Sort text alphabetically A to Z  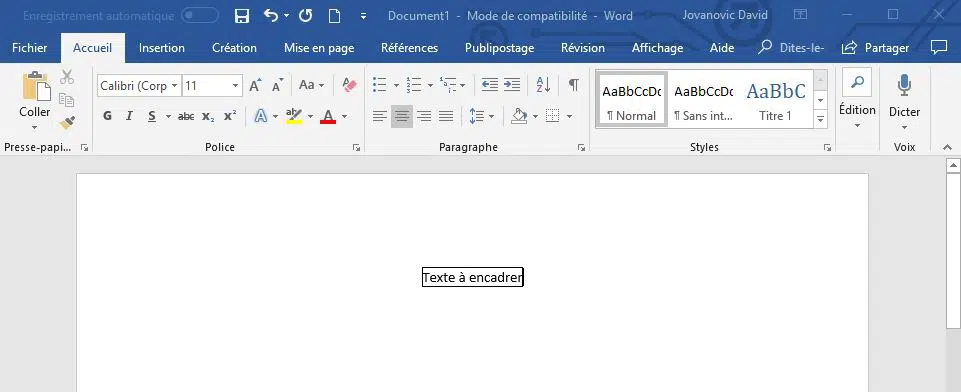(543, 85)
